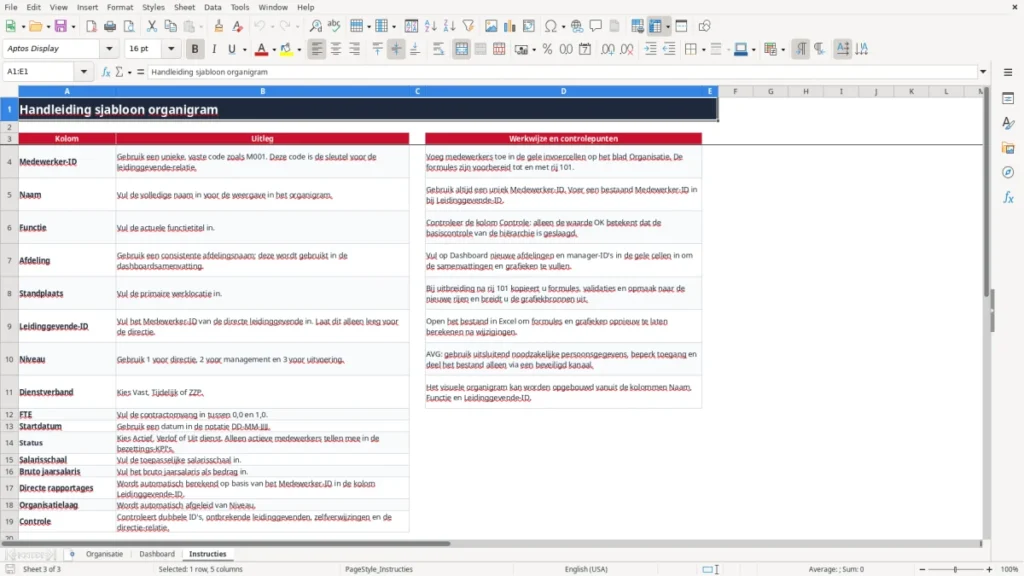The height and width of the screenshot is (576, 1024).
Task: Print the document using printer icon
Action: pyautogui.click(x=110, y=26)
